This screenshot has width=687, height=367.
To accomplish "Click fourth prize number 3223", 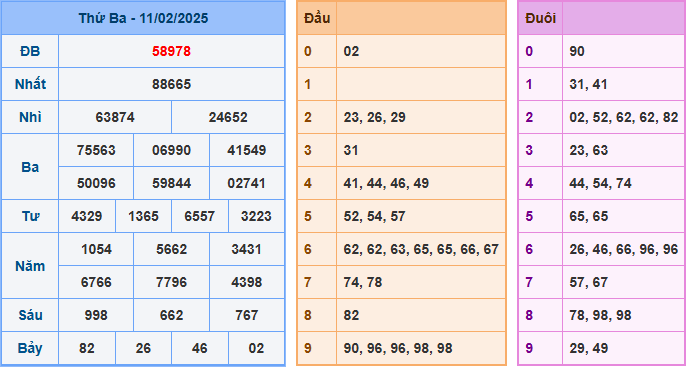I will click(x=256, y=216).
